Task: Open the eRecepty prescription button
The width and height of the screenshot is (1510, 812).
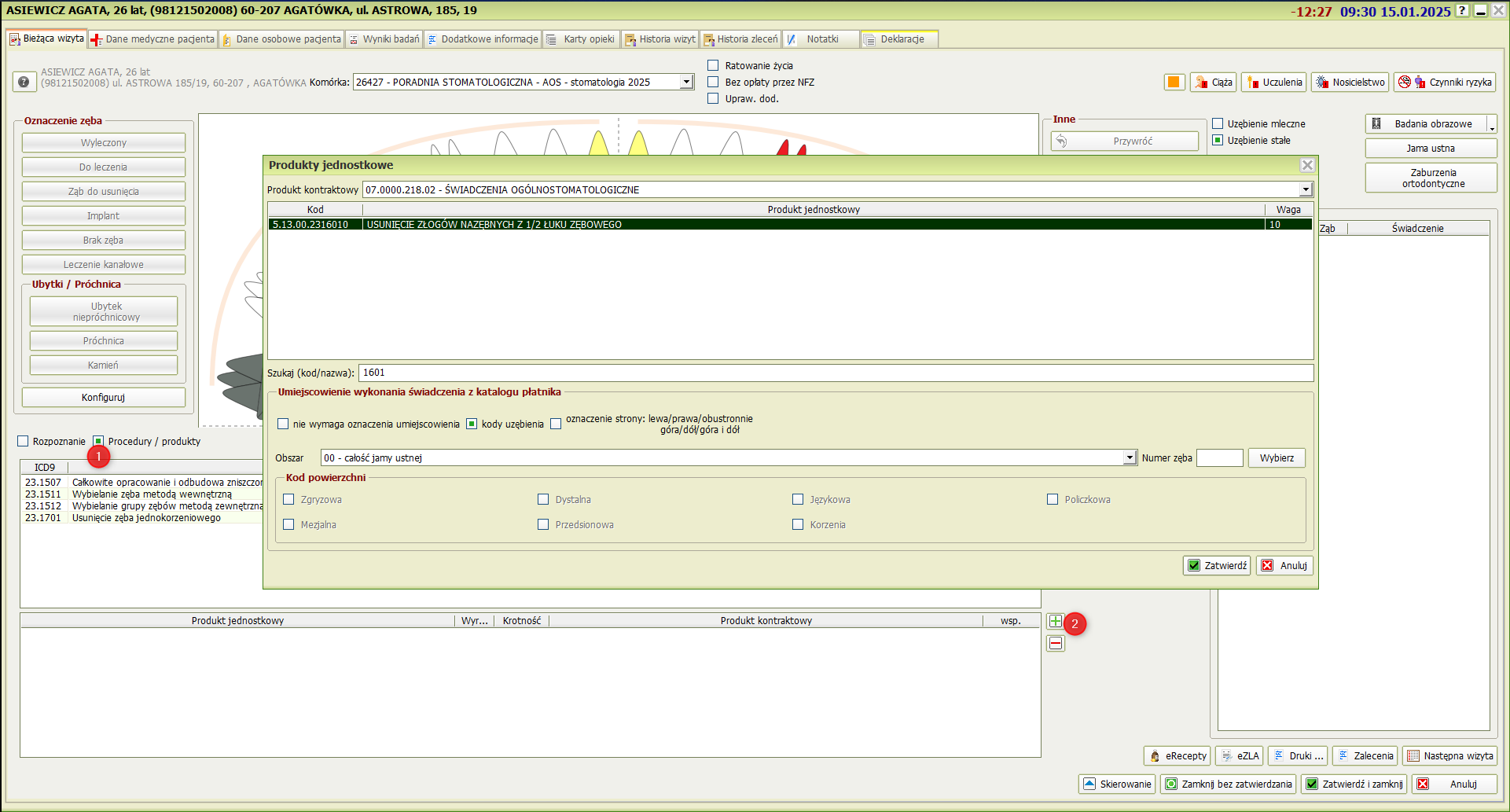Action: click(1178, 756)
